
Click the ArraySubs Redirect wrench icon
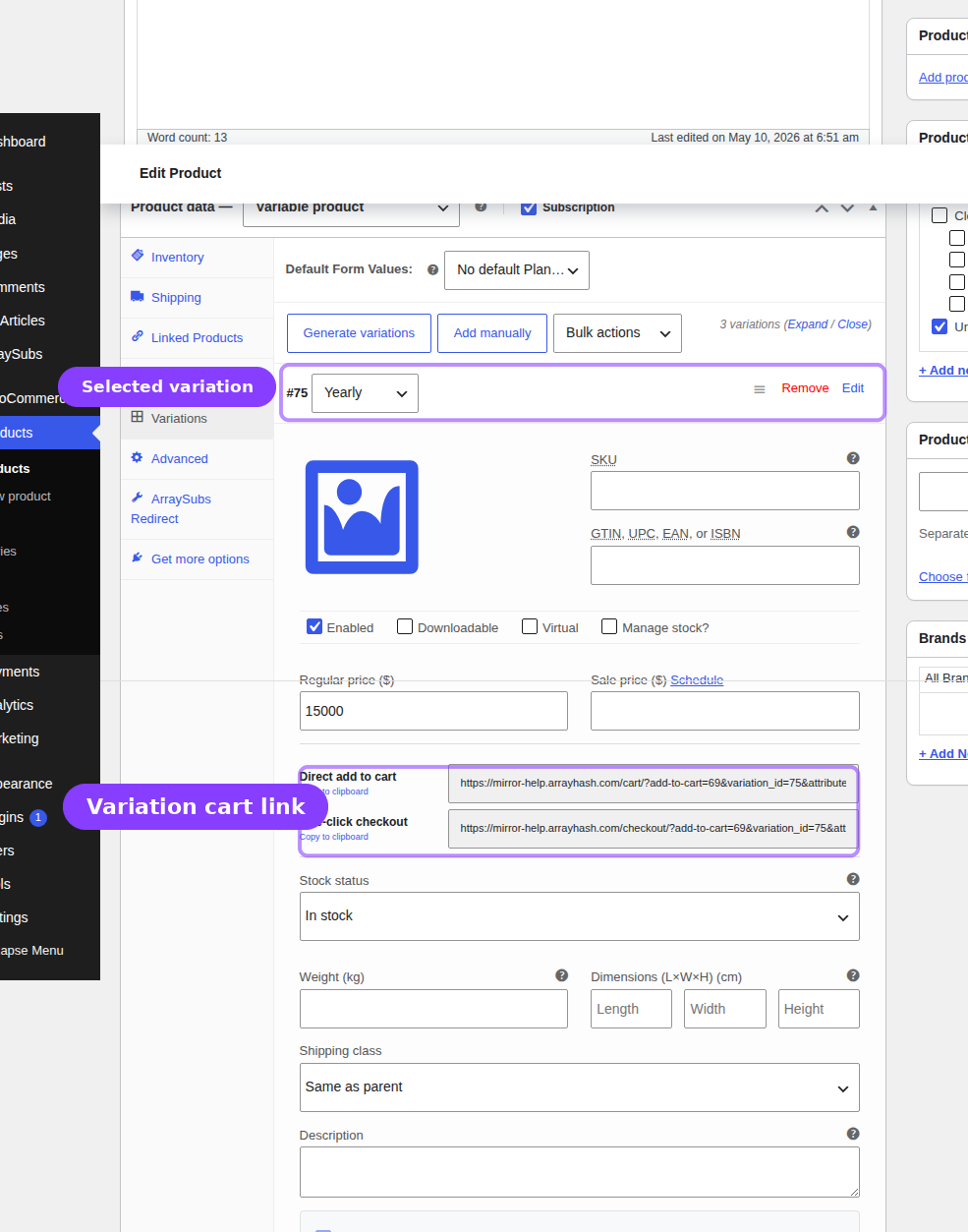tap(138, 498)
